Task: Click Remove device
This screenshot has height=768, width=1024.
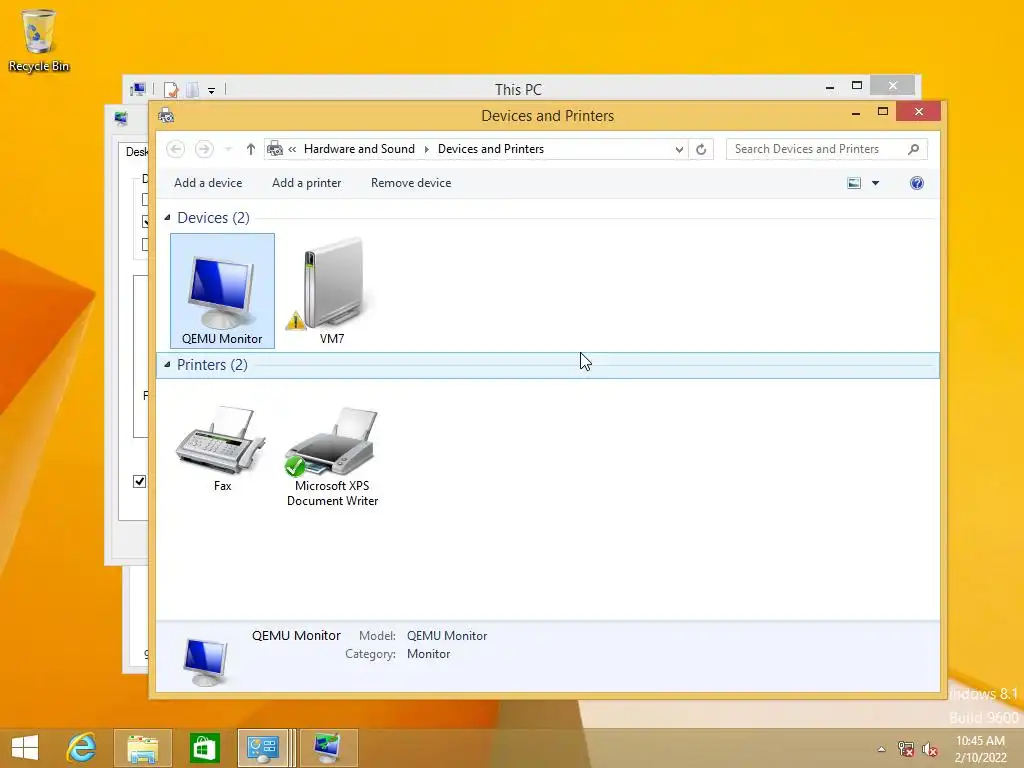Action: point(411,183)
